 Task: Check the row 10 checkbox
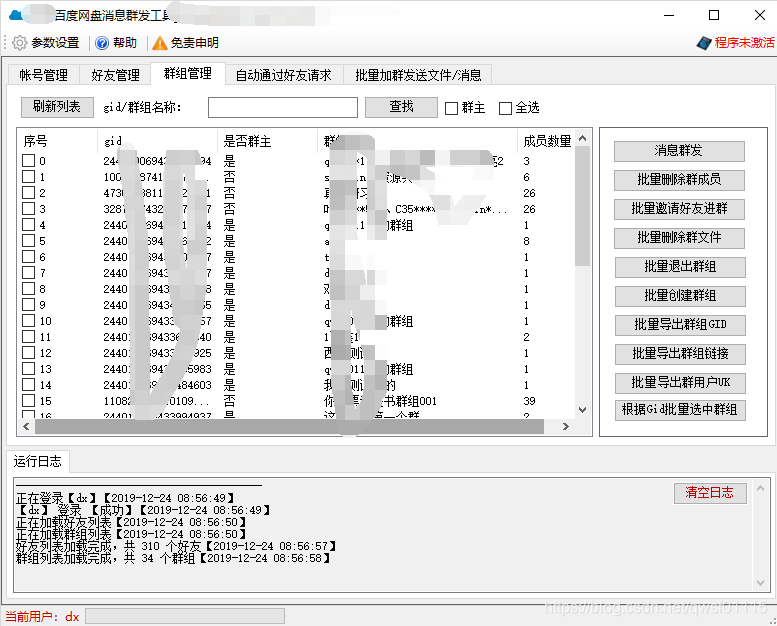point(29,321)
